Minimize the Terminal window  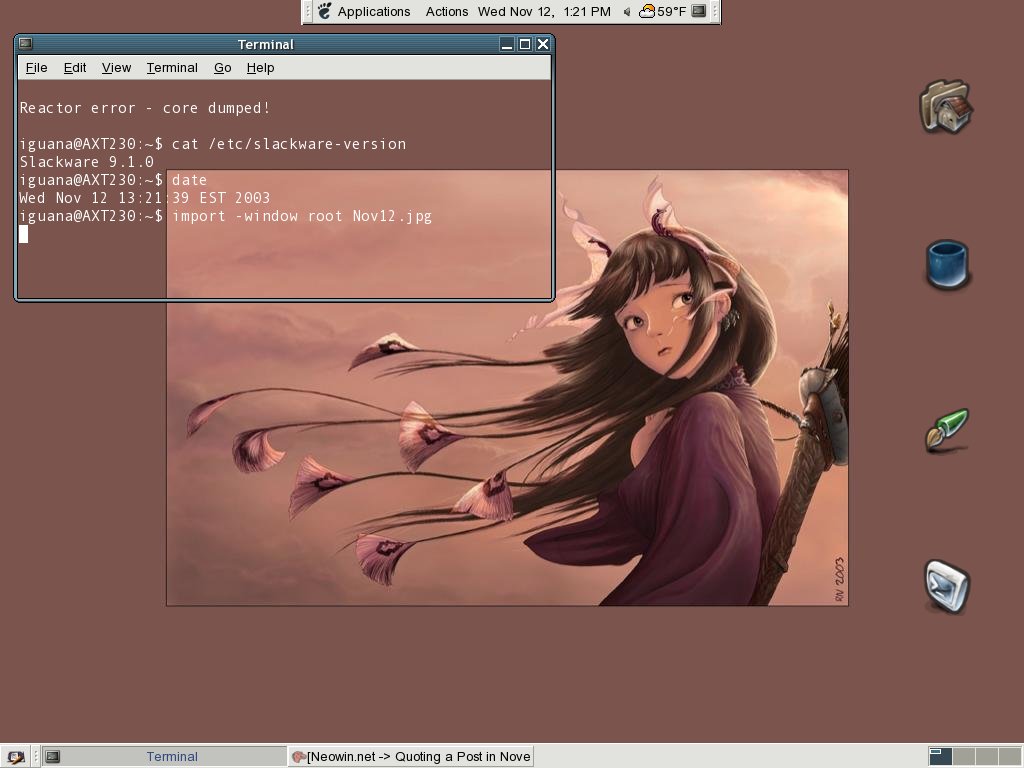(x=507, y=44)
